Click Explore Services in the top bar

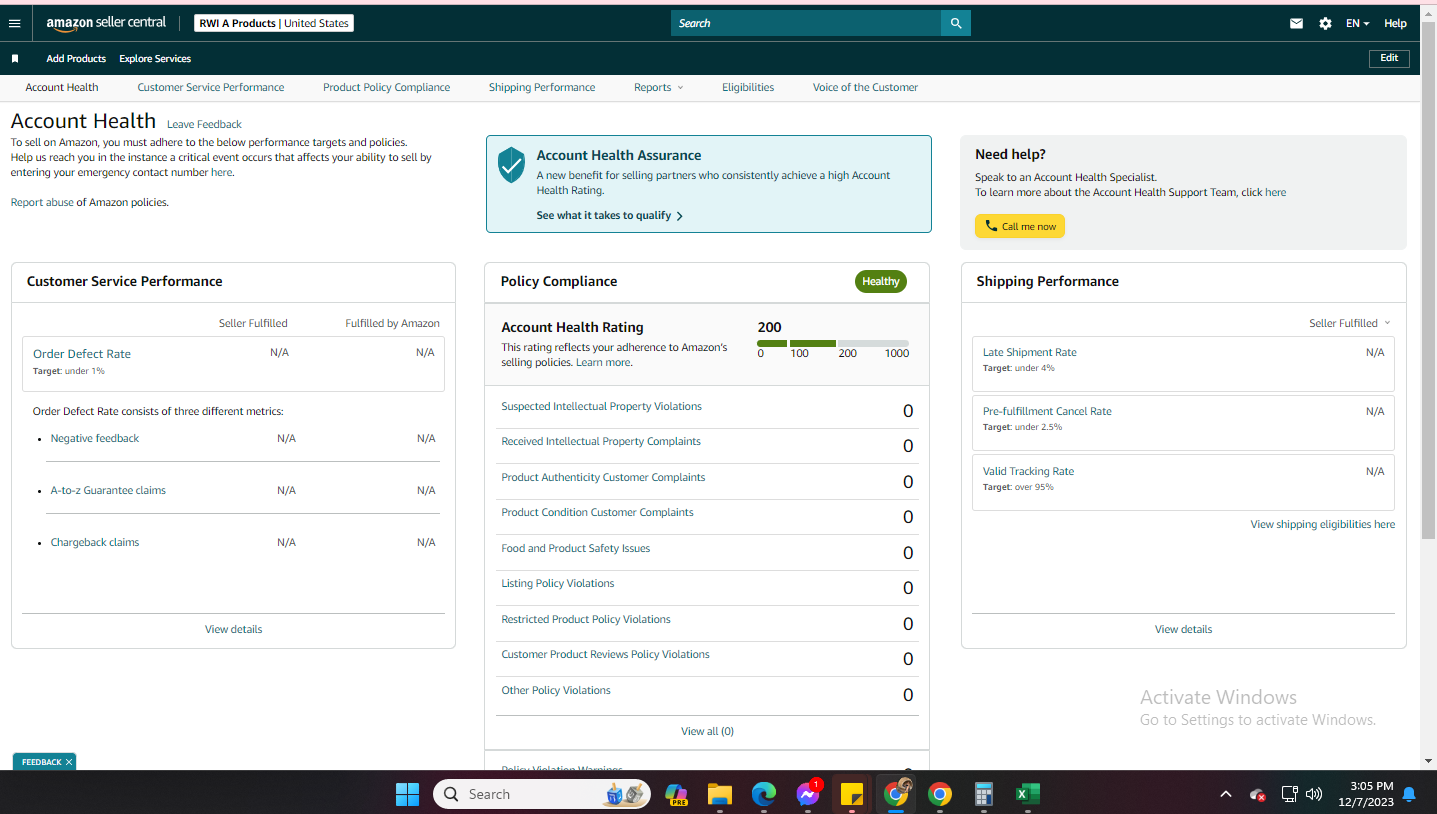pyautogui.click(x=155, y=59)
